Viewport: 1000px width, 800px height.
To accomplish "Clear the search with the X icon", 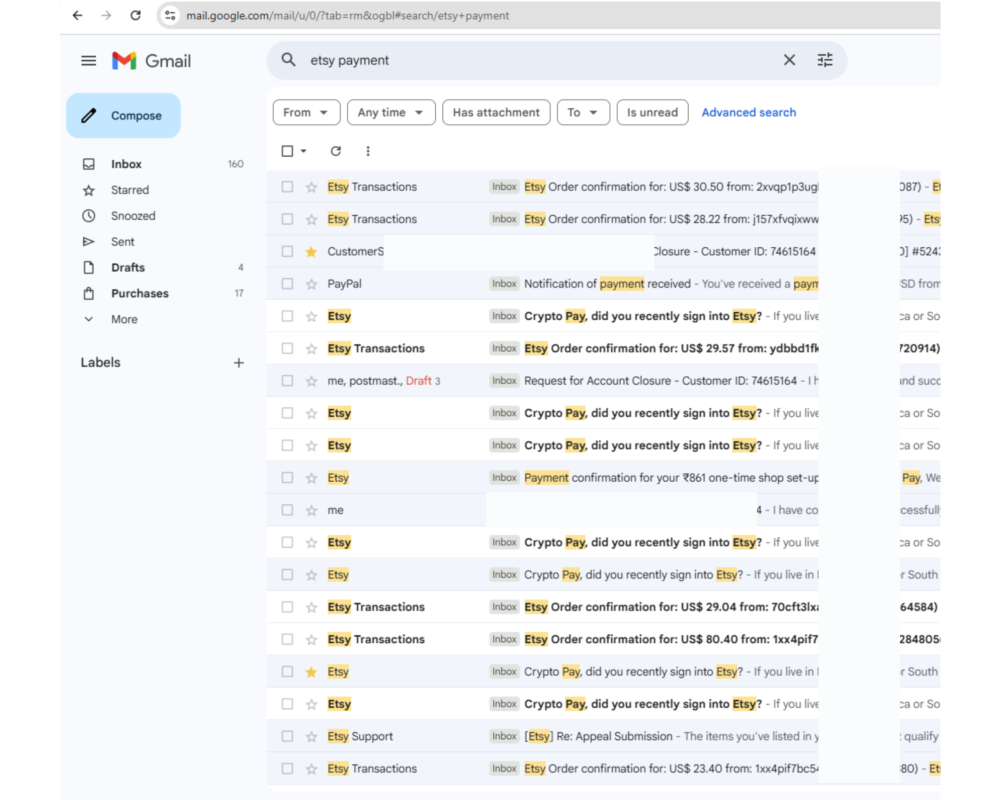I will click(789, 60).
